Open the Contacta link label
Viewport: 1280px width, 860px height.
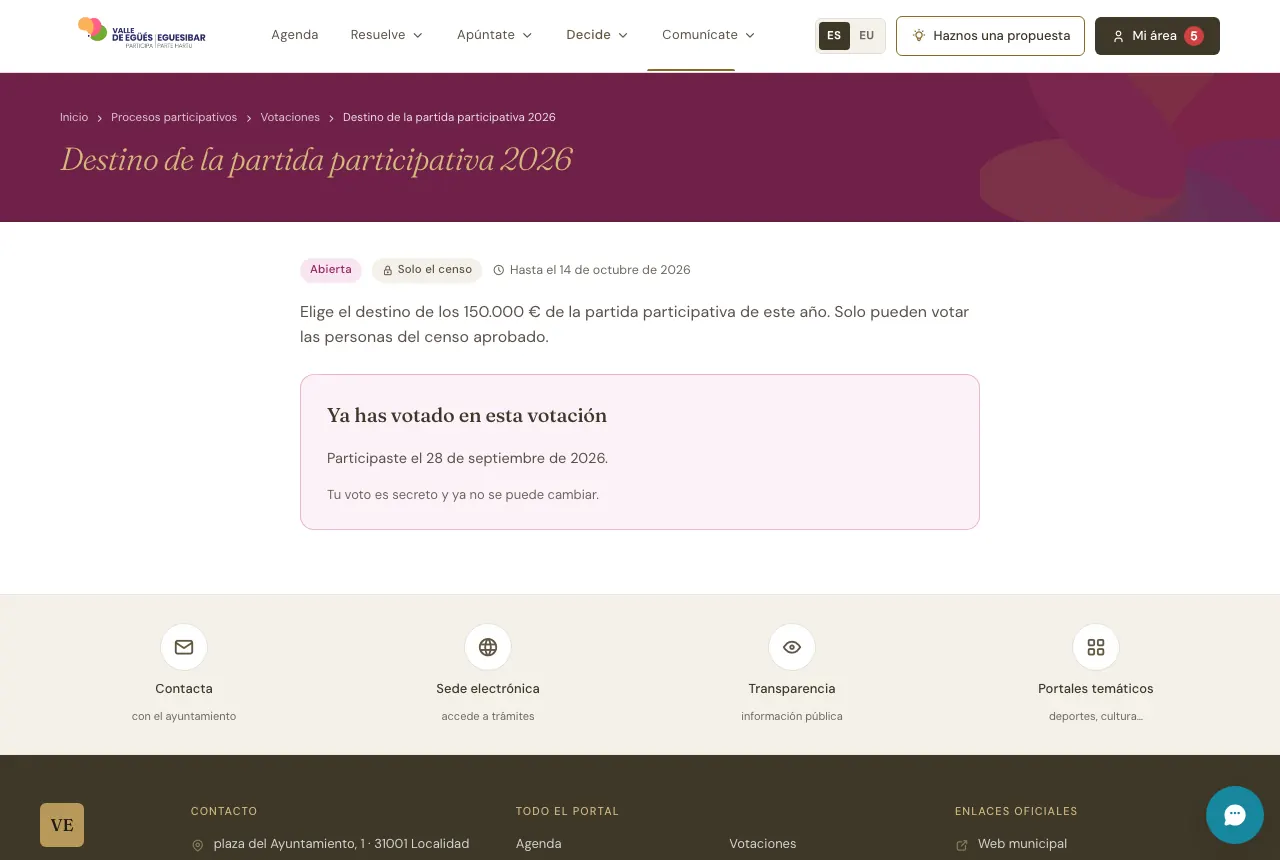click(184, 689)
